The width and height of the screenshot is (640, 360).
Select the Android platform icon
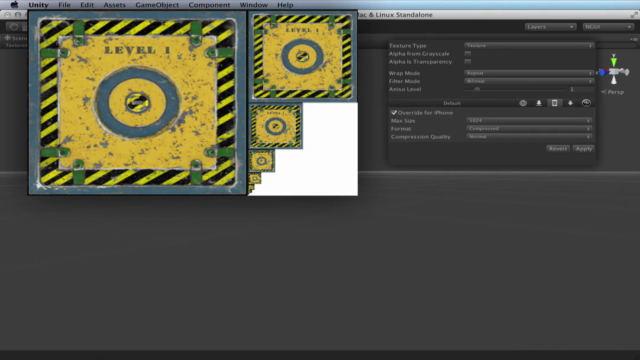(570, 103)
